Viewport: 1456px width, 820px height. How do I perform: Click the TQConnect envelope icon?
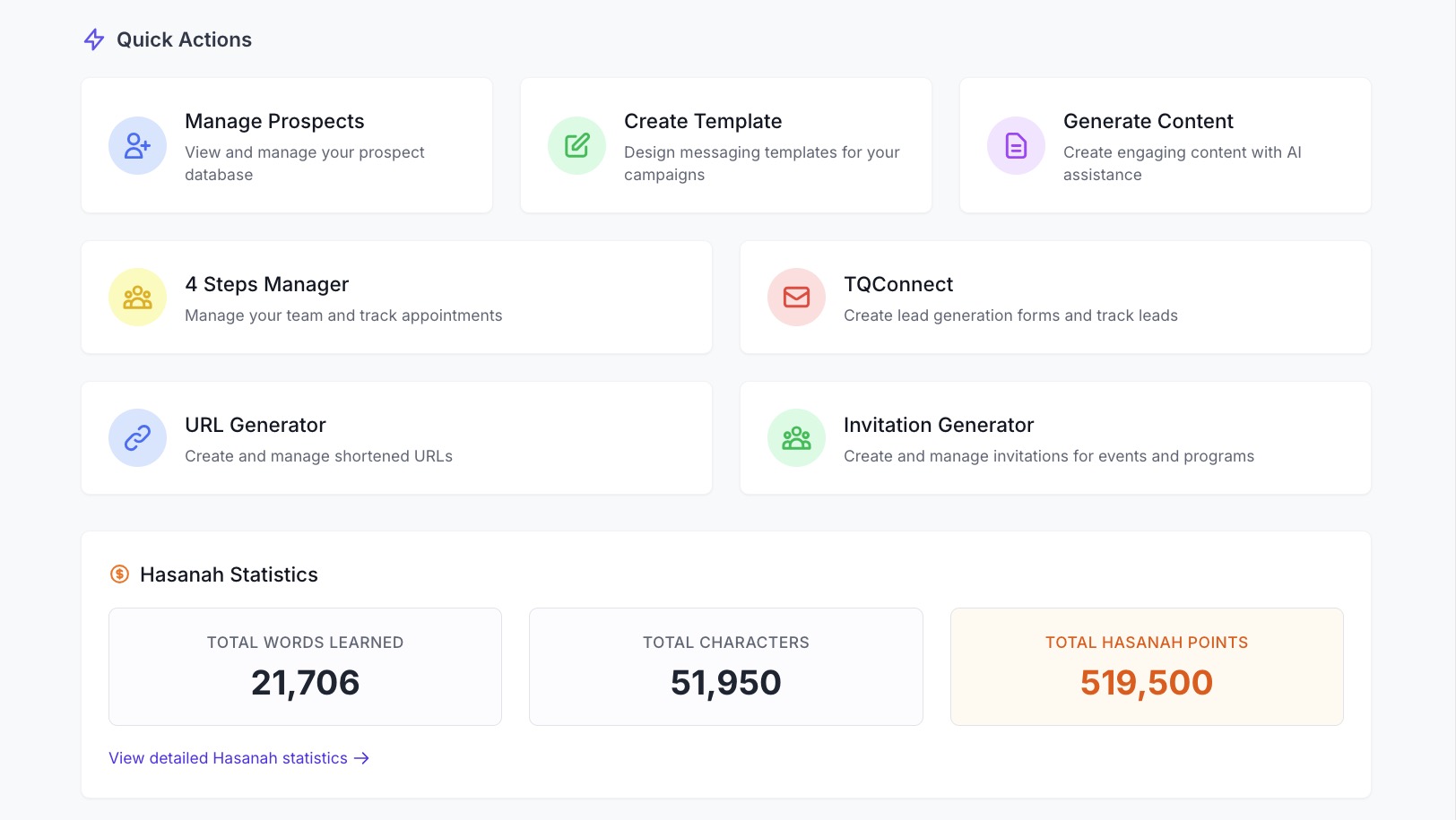pos(796,297)
